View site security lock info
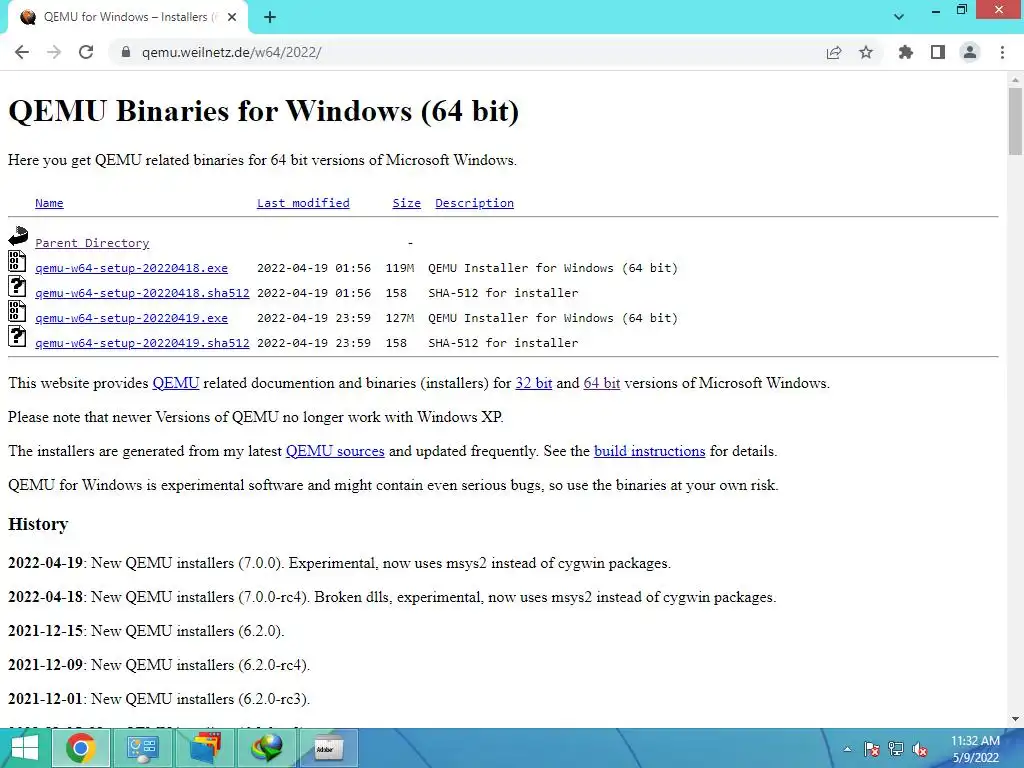Screen dimensions: 1024x768 pyautogui.click(x=125, y=52)
